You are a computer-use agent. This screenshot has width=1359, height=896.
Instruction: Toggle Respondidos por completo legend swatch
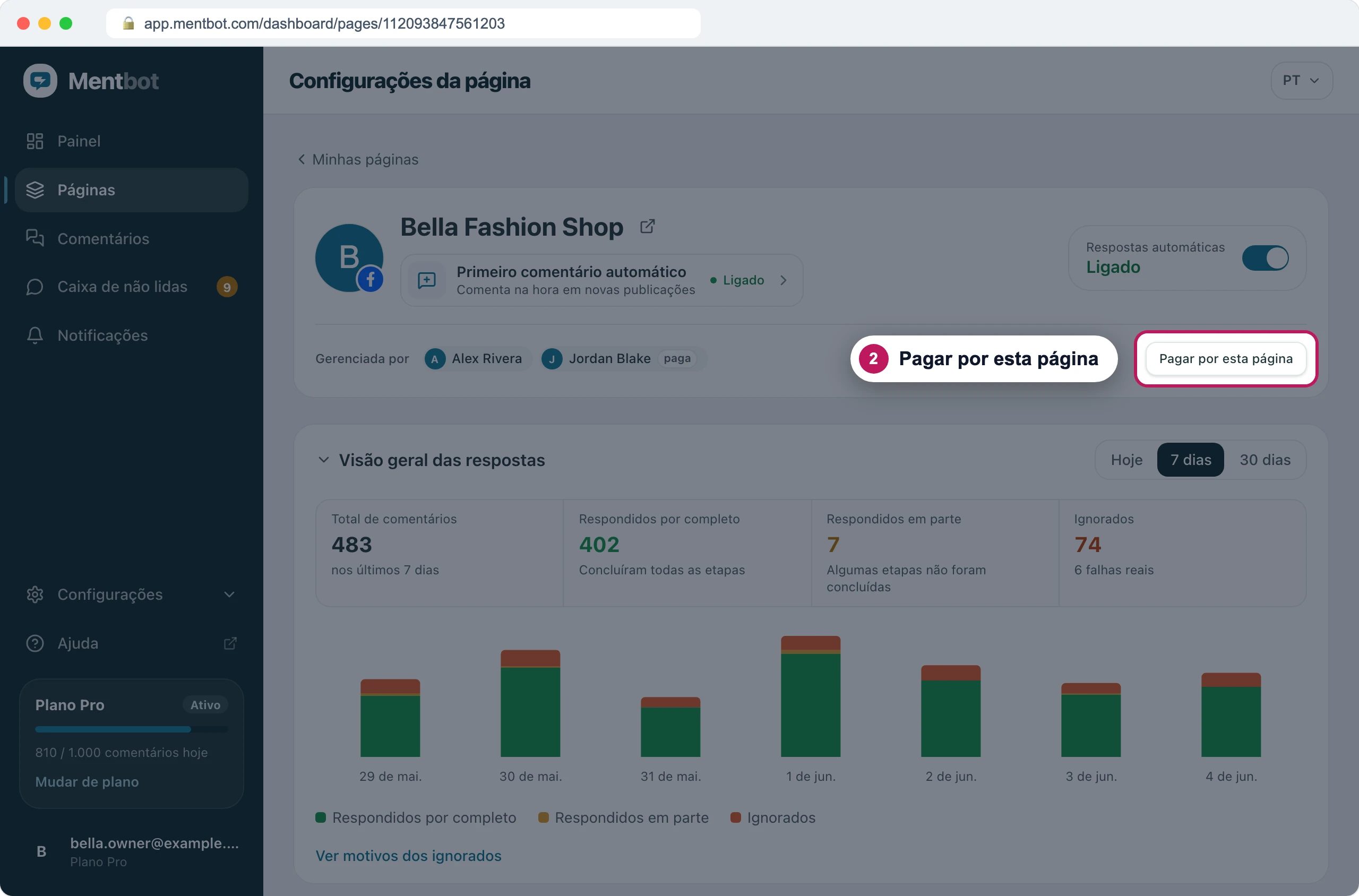click(321, 818)
